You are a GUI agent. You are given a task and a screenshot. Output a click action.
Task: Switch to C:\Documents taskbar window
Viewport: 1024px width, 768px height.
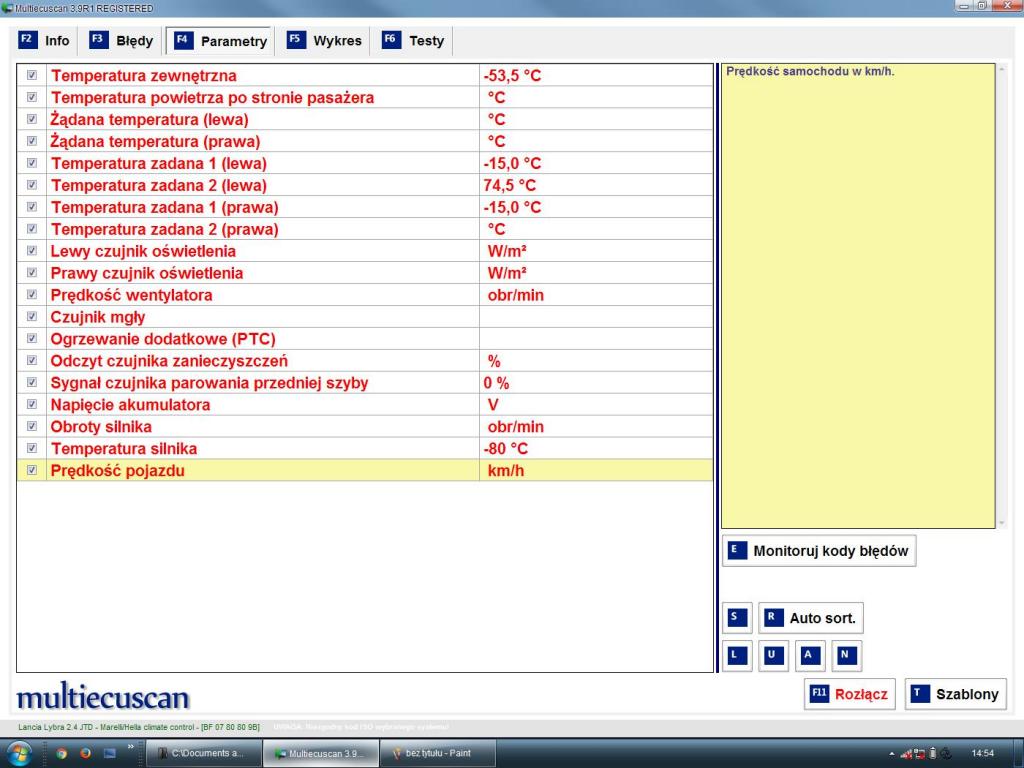[x=204, y=753]
